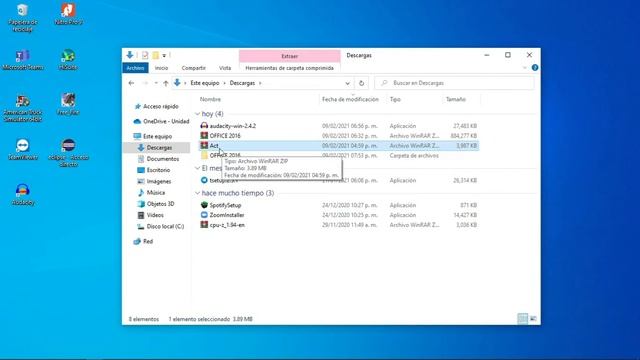Refresh the Descargas folder
Viewport: 640px width, 360px height.
click(x=361, y=83)
